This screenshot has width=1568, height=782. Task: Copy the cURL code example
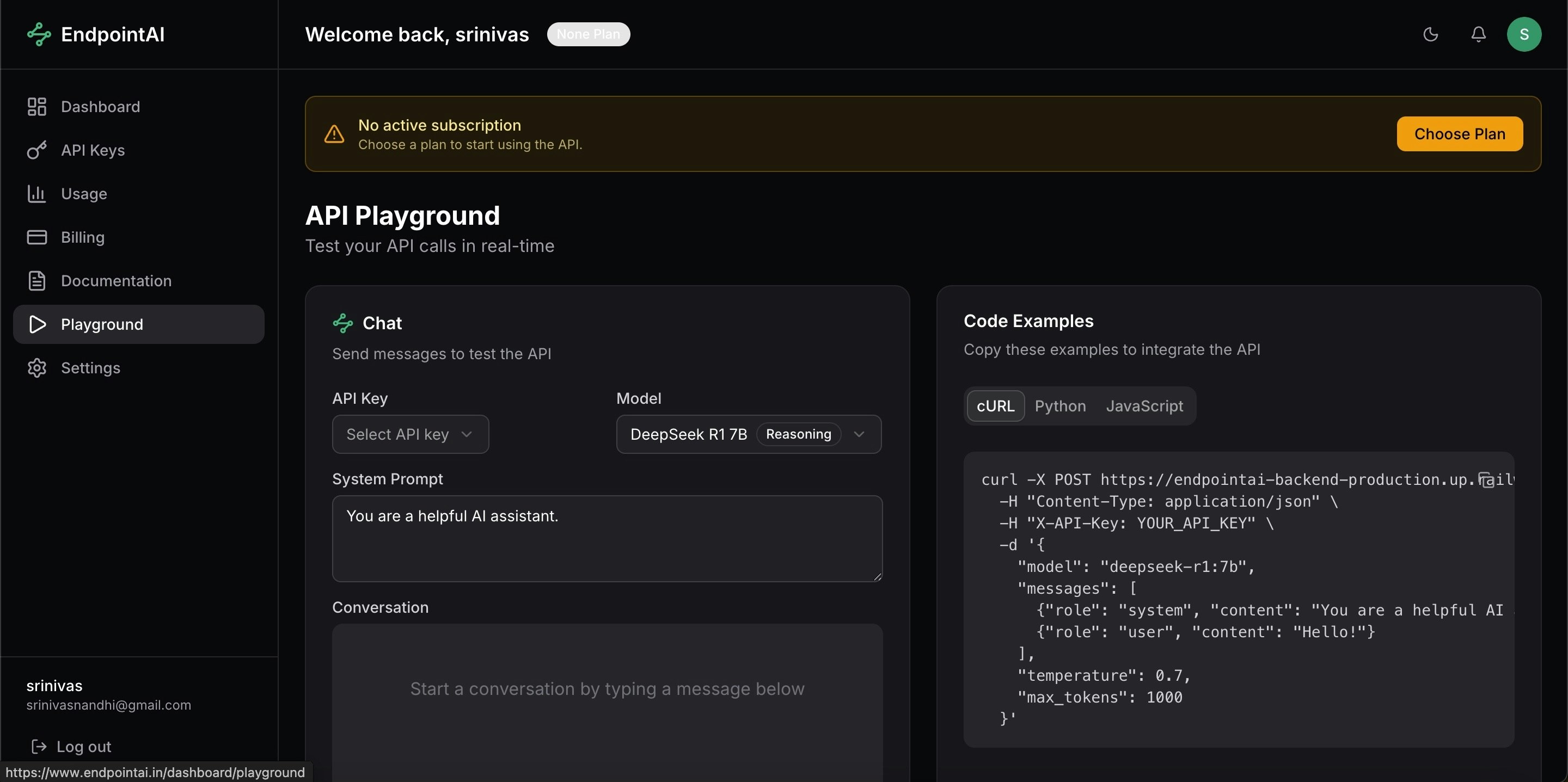tap(1487, 479)
